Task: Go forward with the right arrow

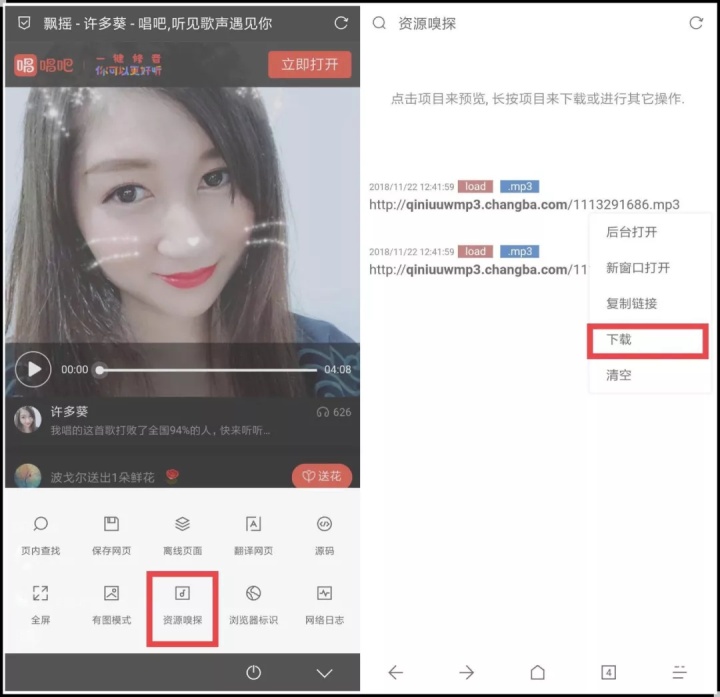Action: (x=466, y=673)
